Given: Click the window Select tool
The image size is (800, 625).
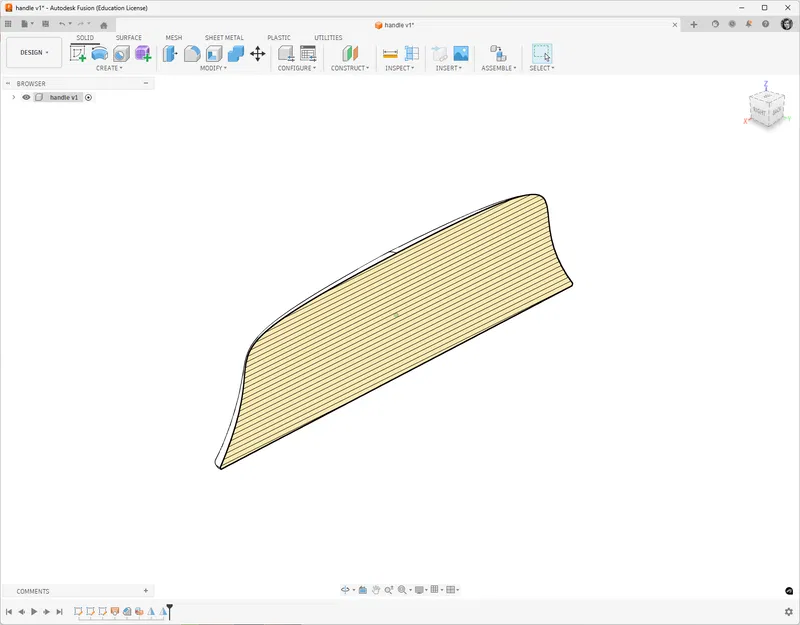Looking at the screenshot, I should [542, 54].
